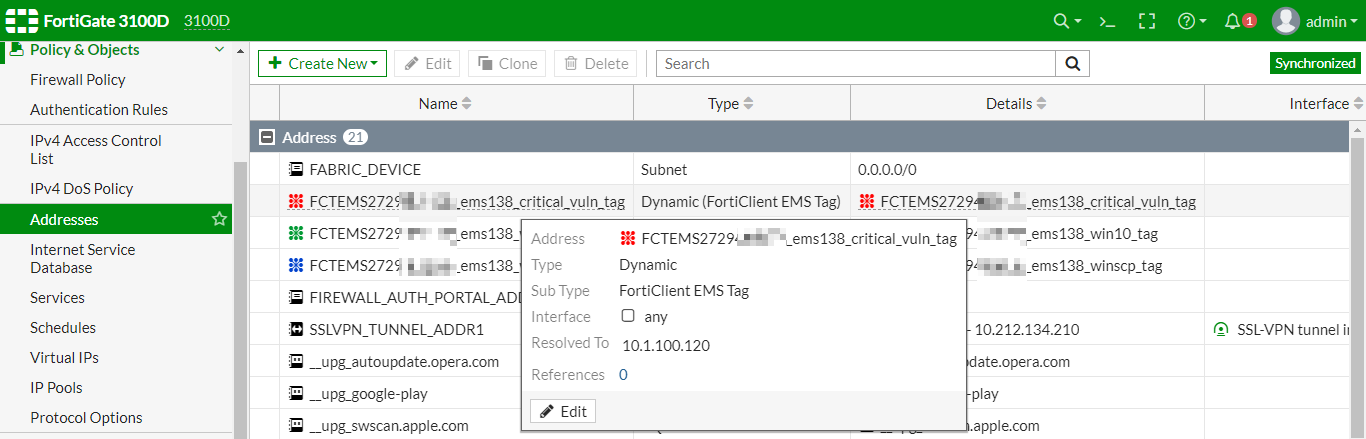Screen dimensions: 1366x439
Task: Click the red tag icon in tooltip
Action: click(628, 239)
